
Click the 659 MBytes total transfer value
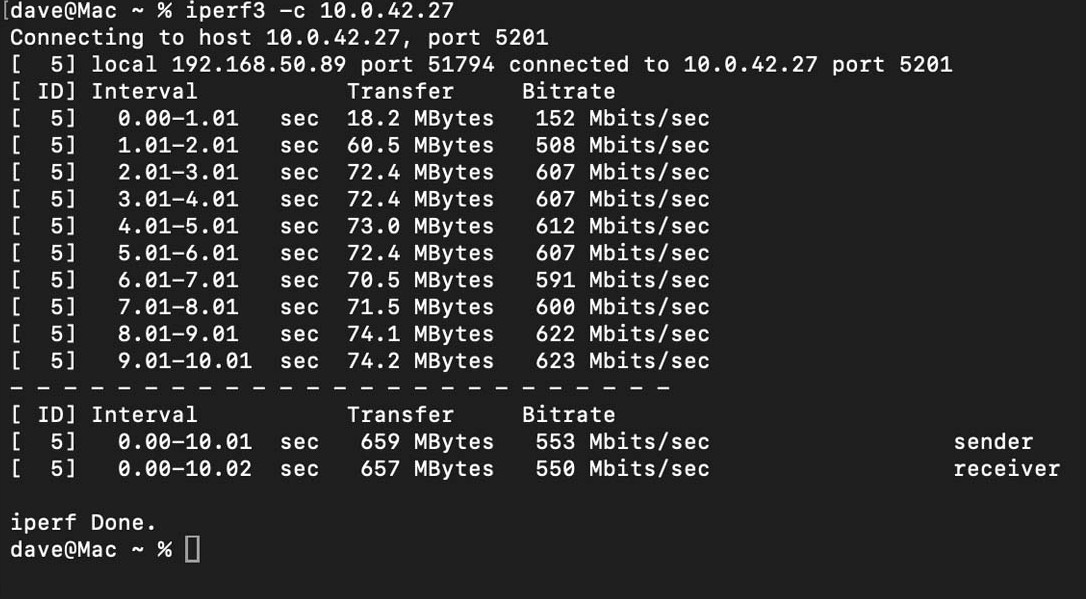(x=427, y=442)
